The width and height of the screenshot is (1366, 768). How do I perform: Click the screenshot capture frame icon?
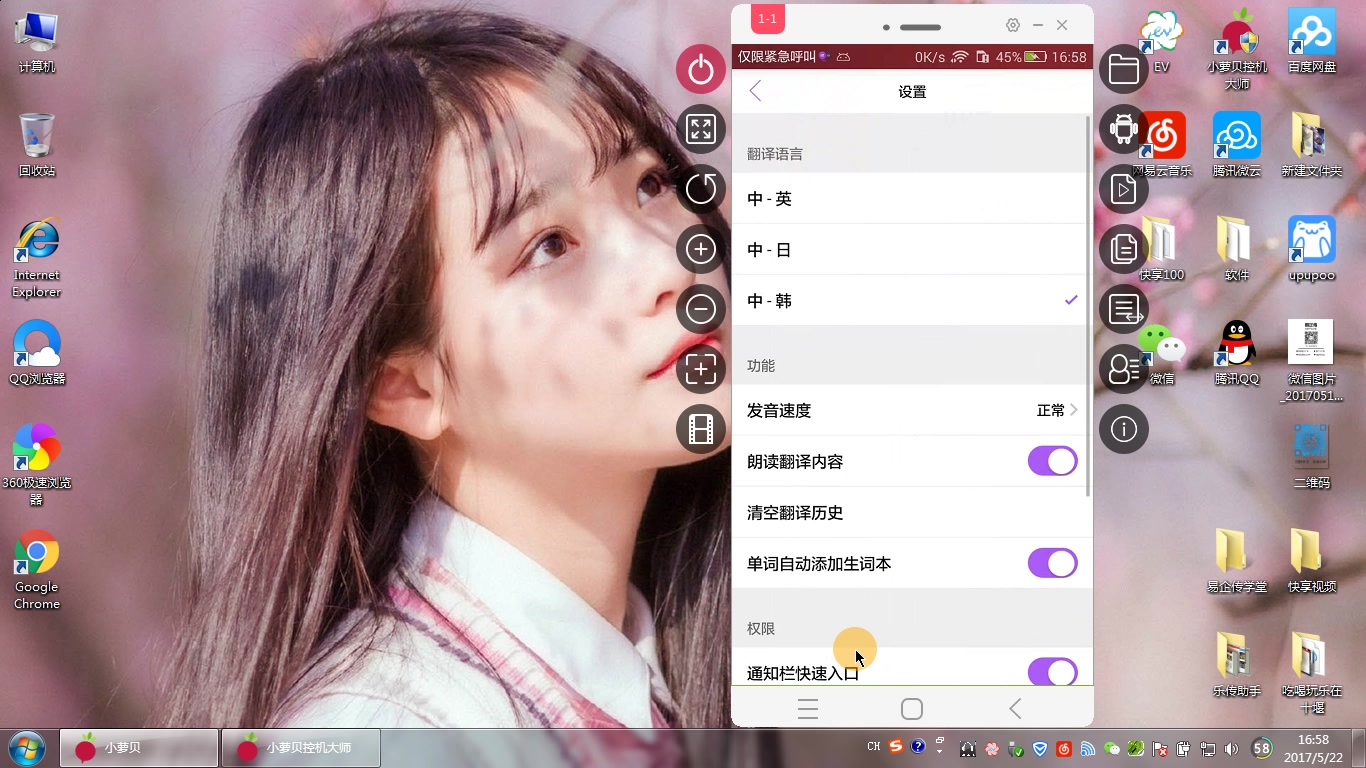pyautogui.click(x=701, y=370)
